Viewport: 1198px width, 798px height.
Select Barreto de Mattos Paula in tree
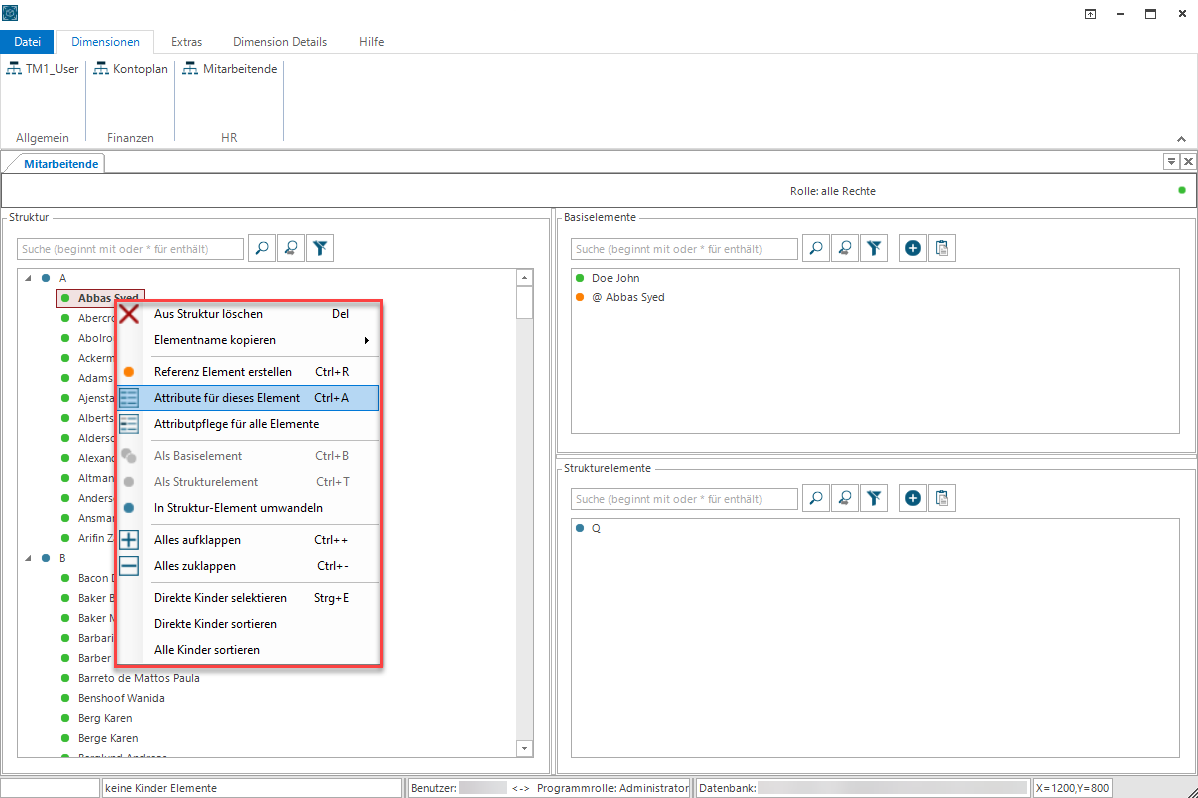tap(138, 678)
